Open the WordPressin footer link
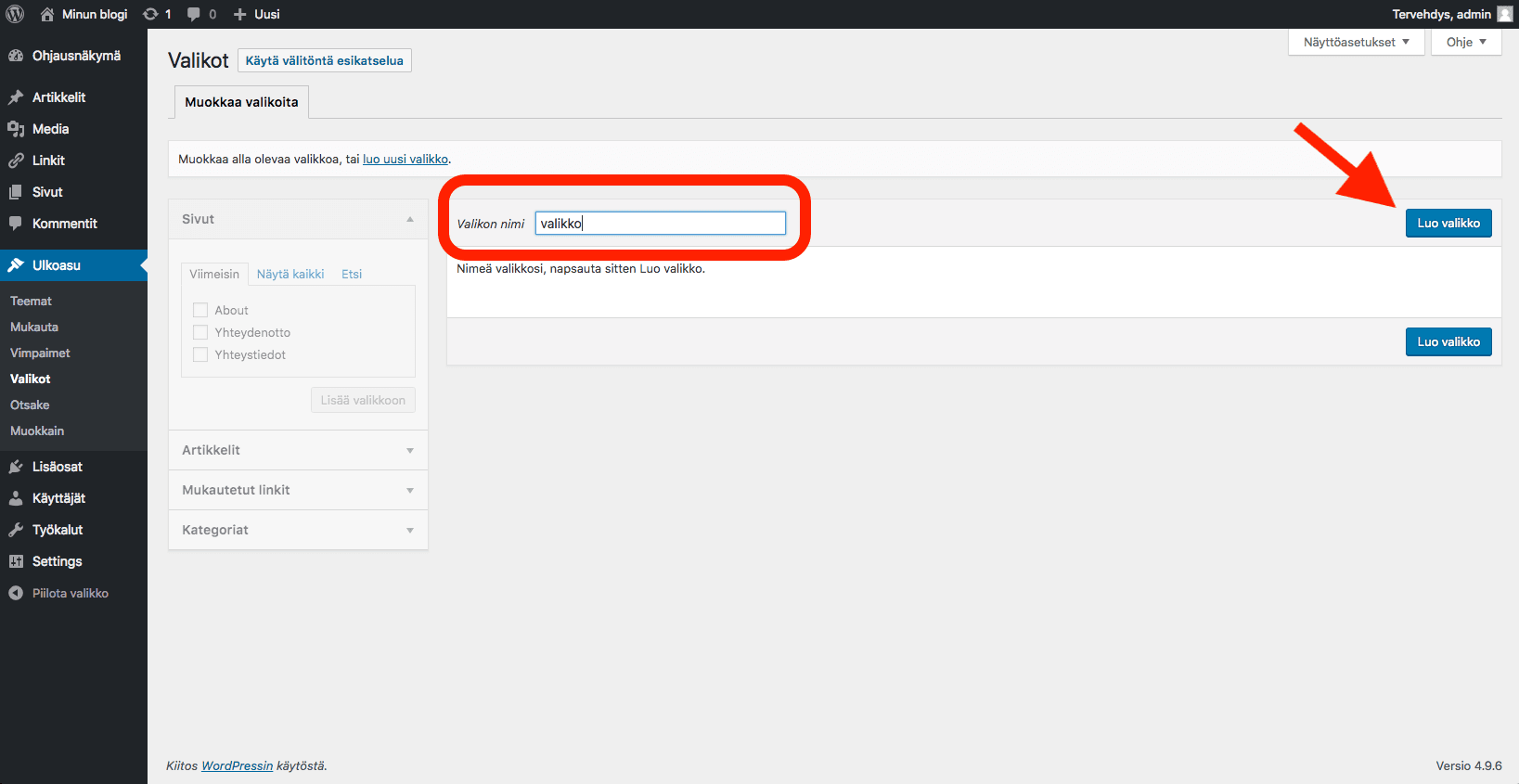The height and width of the screenshot is (784, 1519). (238, 765)
